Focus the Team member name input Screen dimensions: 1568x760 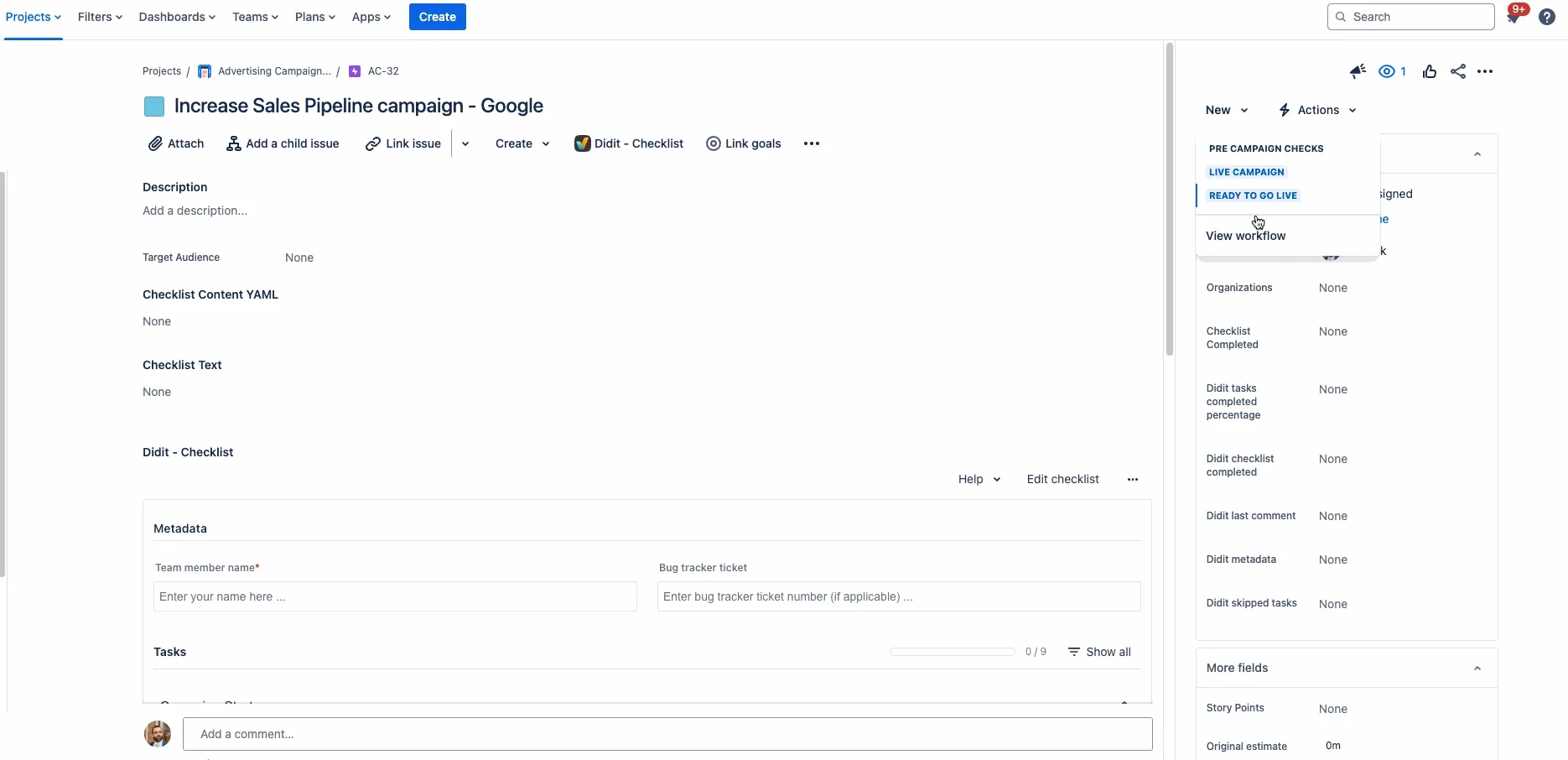[395, 596]
